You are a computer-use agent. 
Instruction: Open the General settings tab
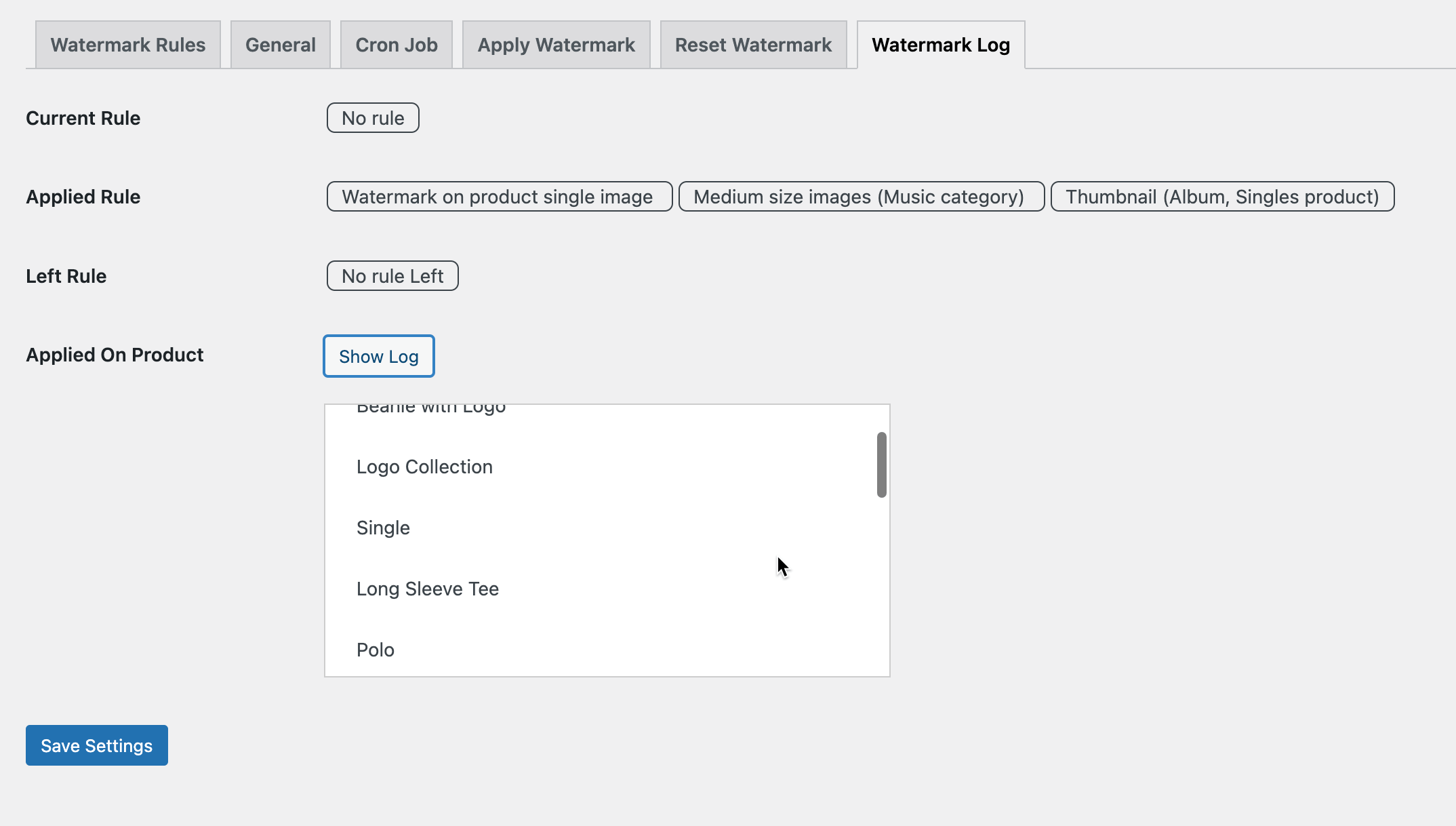coord(280,44)
